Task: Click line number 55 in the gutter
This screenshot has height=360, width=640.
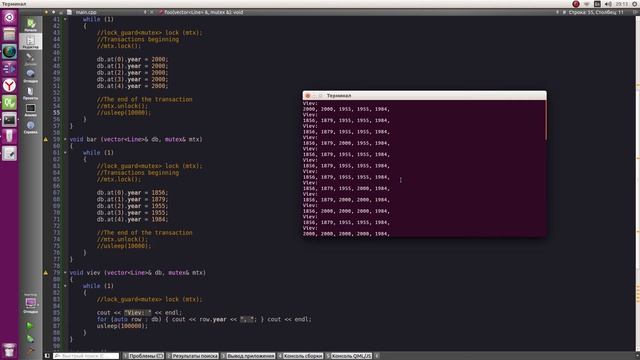Action: coord(56,113)
